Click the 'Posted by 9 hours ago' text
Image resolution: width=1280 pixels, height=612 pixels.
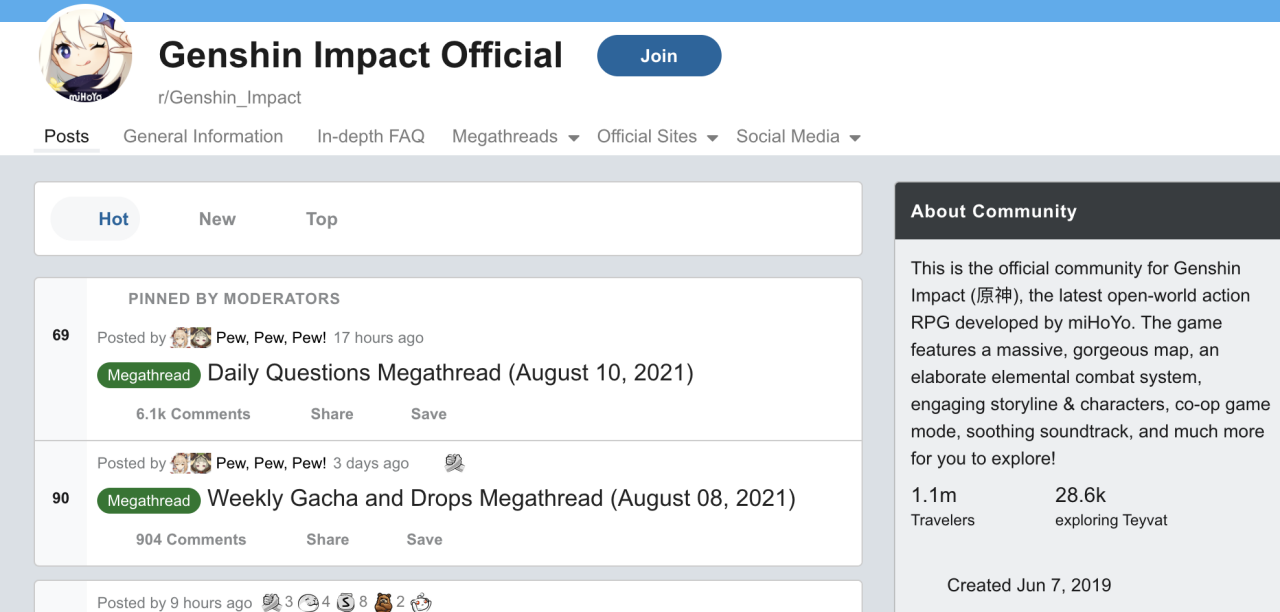[x=174, y=603]
